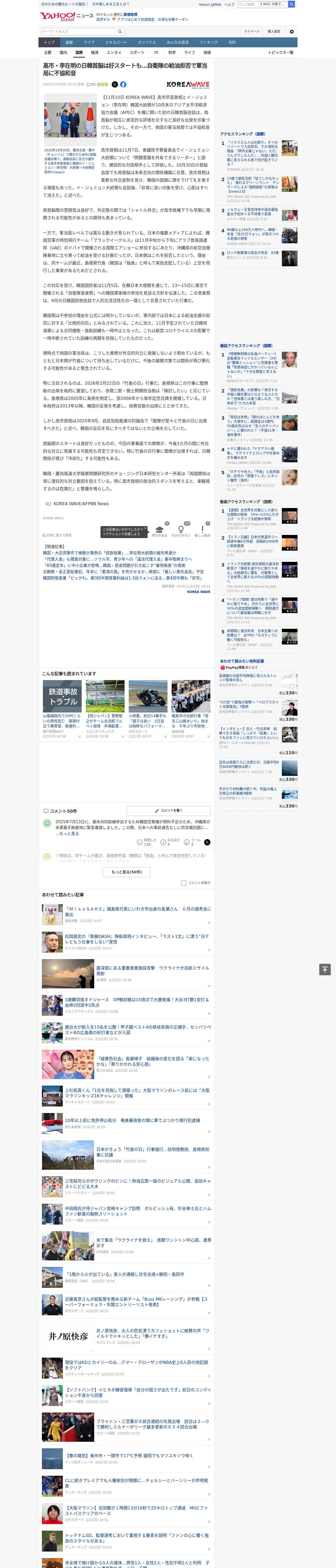Open the 'ランキング' navigation tab

(209, 43)
